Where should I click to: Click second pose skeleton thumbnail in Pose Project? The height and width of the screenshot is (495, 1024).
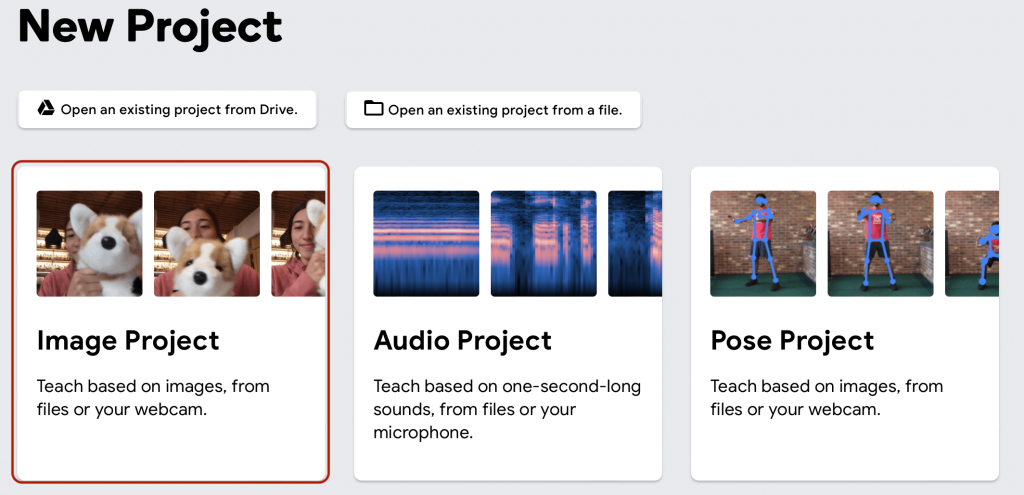tap(881, 244)
